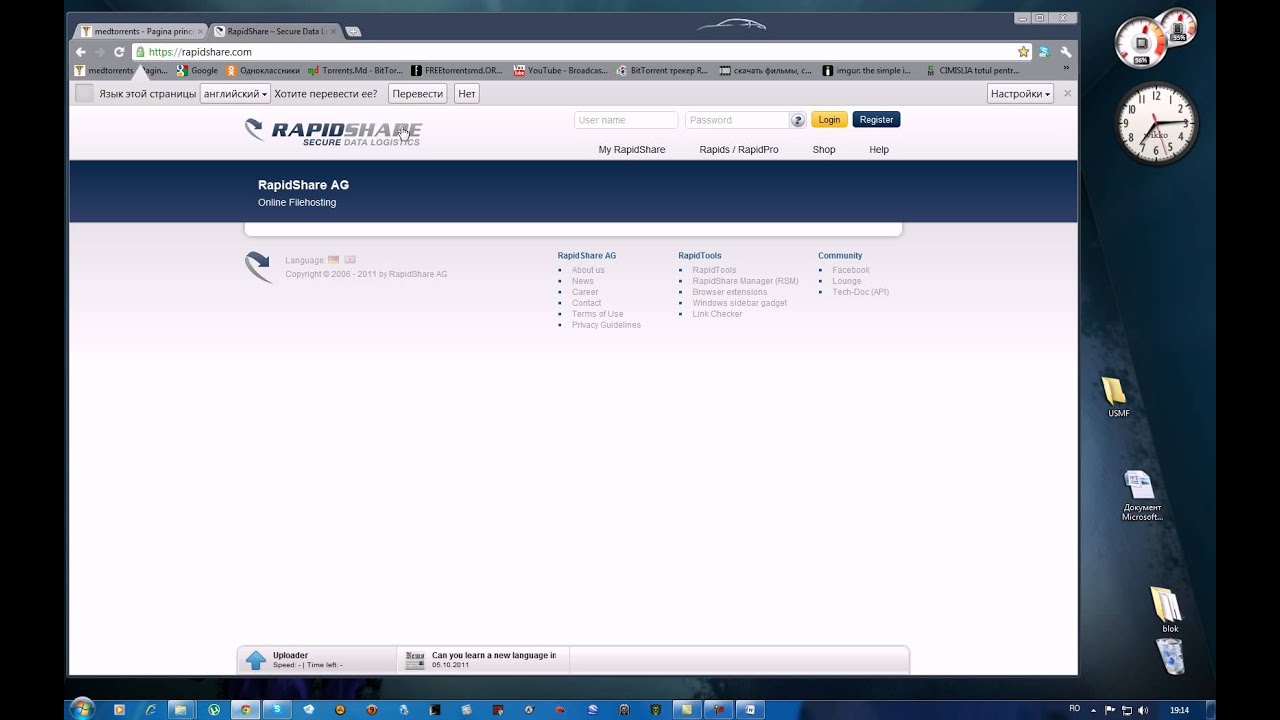This screenshot has width=1280, height=720.
Task: Open the news headline 'Can you learn a new language in'
Action: pyautogui.click(x=494, y=655)
